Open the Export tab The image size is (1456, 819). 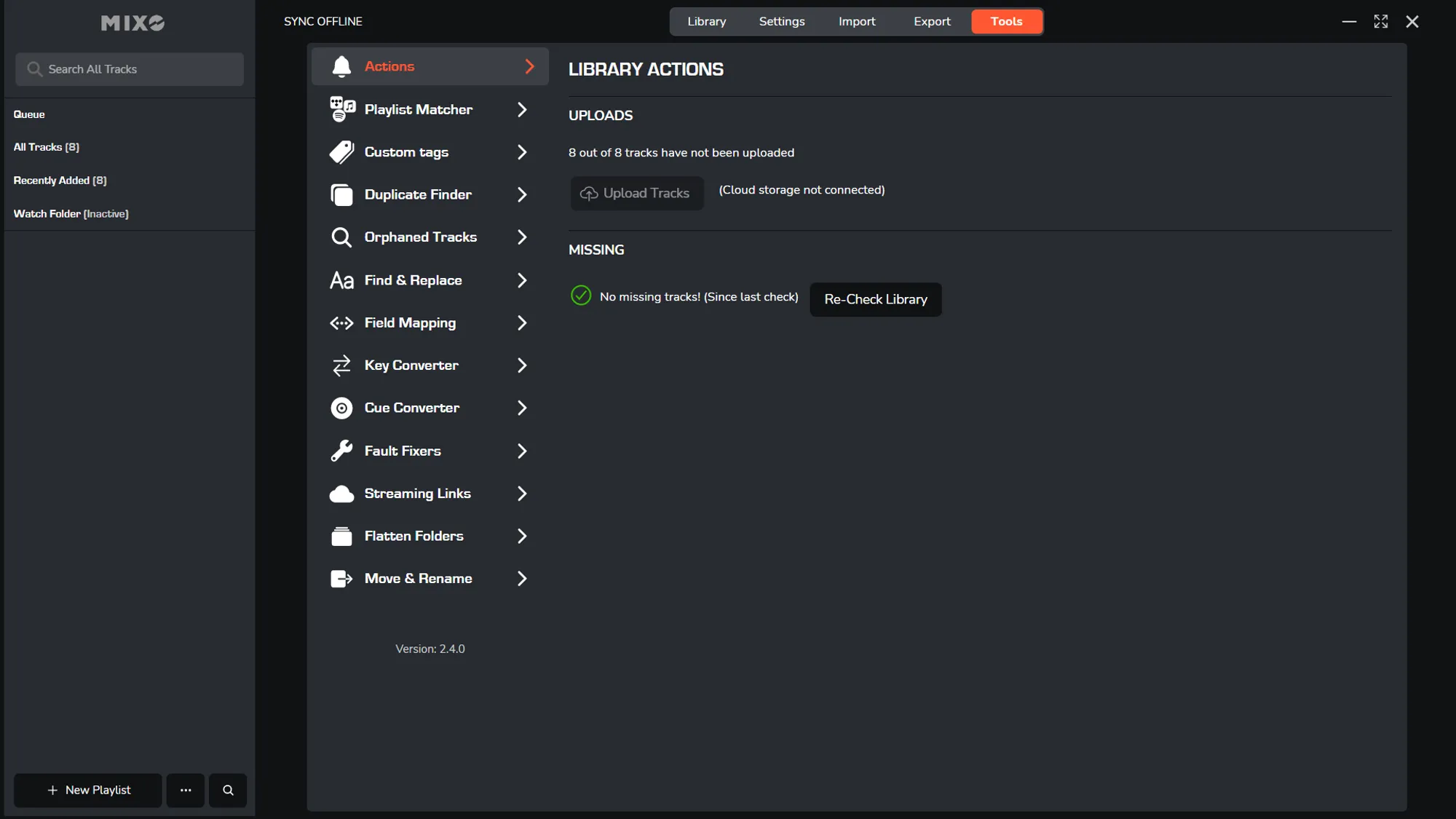tap(932, 21)
